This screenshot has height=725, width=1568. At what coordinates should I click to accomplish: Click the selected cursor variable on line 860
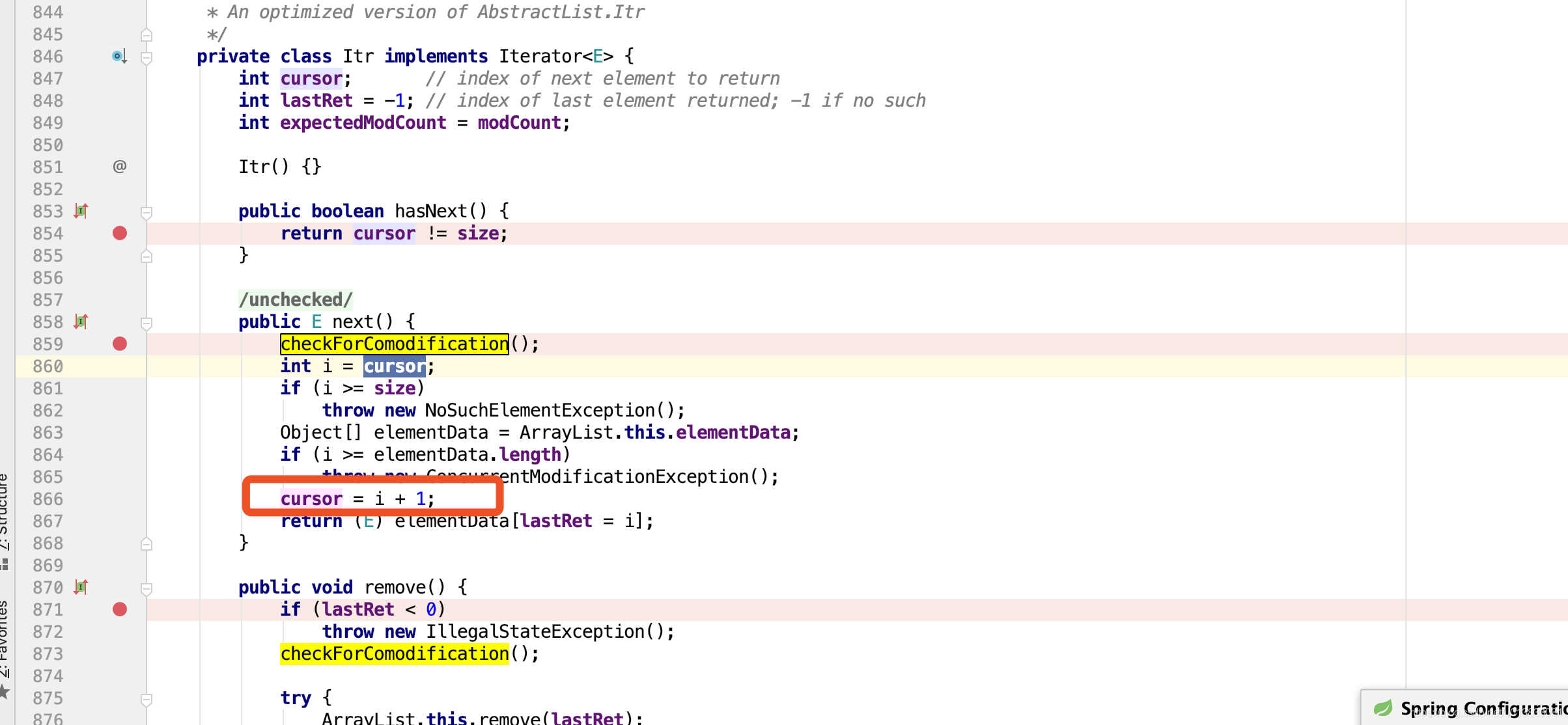(395, 366)
